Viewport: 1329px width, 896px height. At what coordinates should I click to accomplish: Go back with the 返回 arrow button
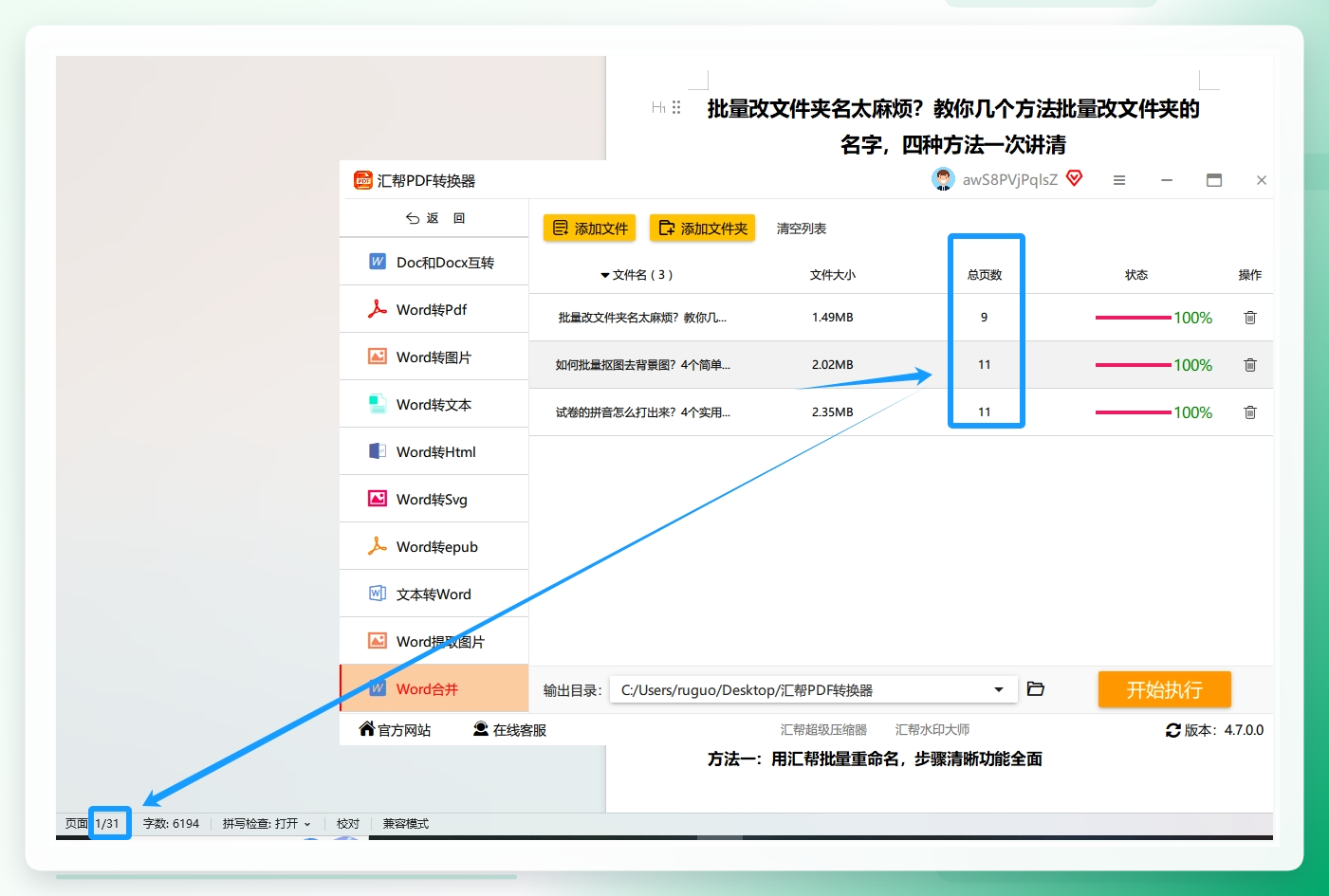coord(435,218)
